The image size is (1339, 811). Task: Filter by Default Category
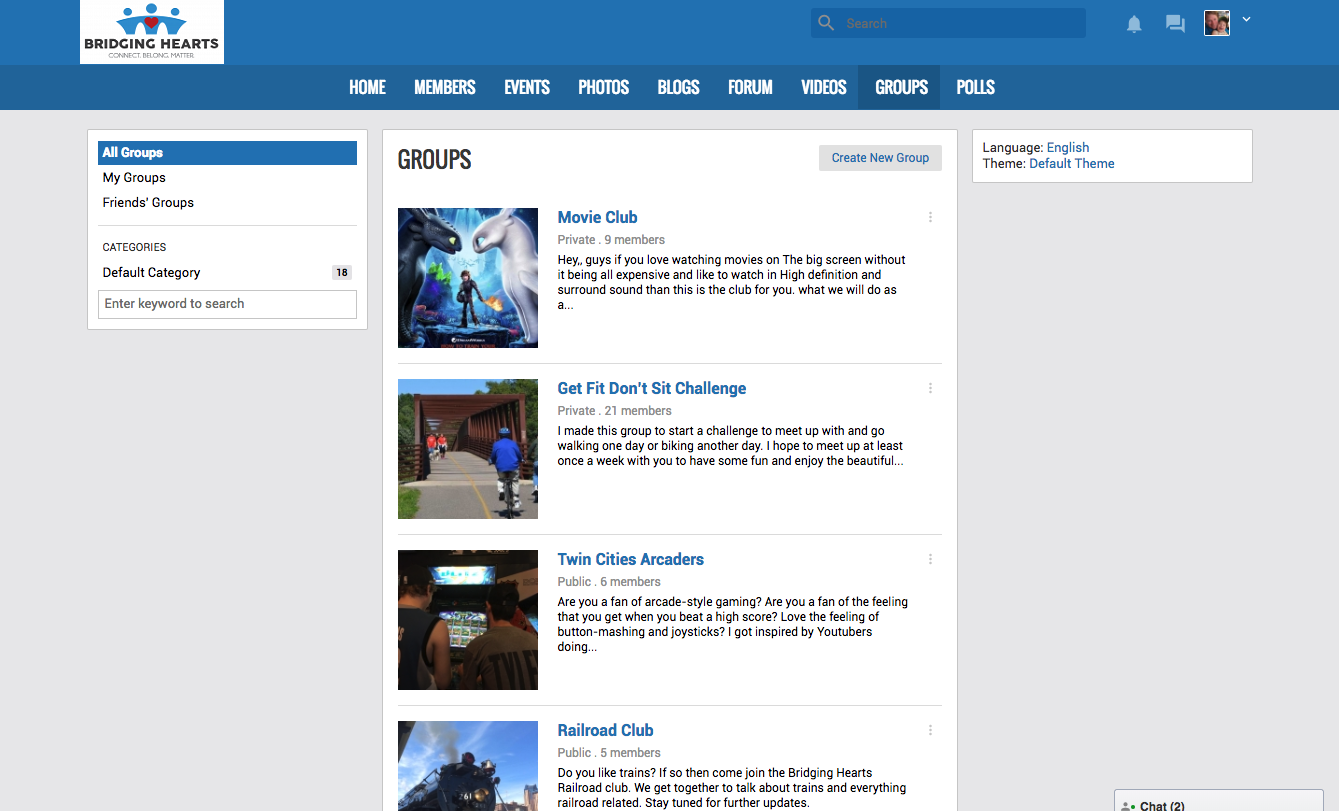coord(151,272)
